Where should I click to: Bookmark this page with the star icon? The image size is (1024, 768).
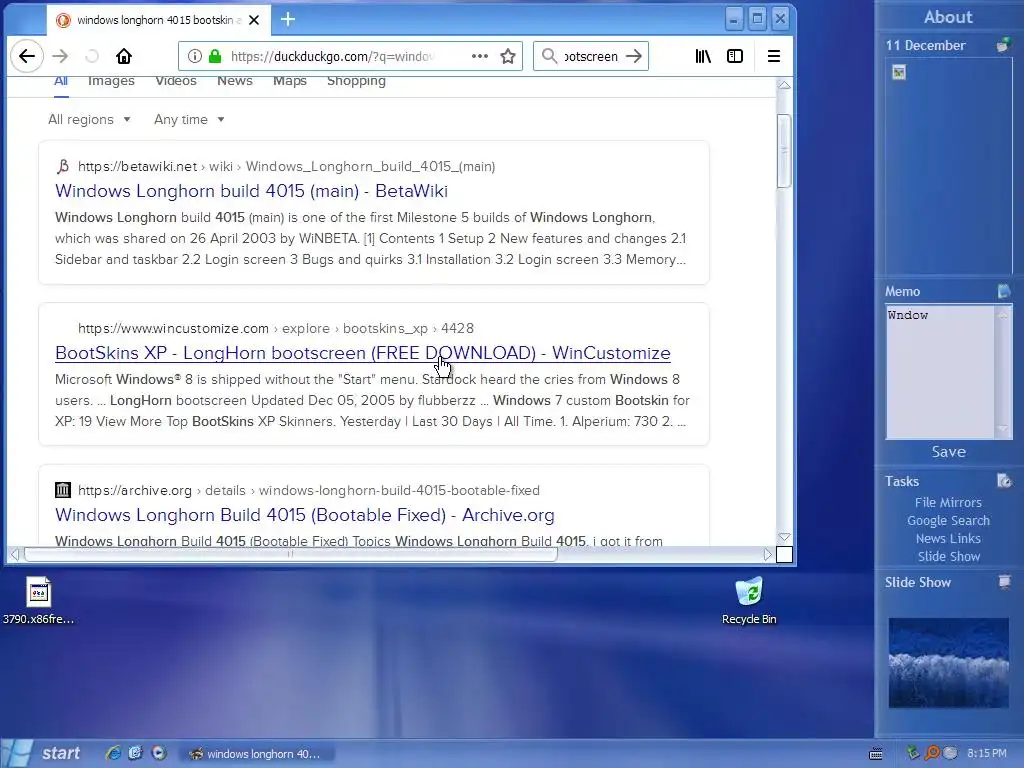(508, 56)
